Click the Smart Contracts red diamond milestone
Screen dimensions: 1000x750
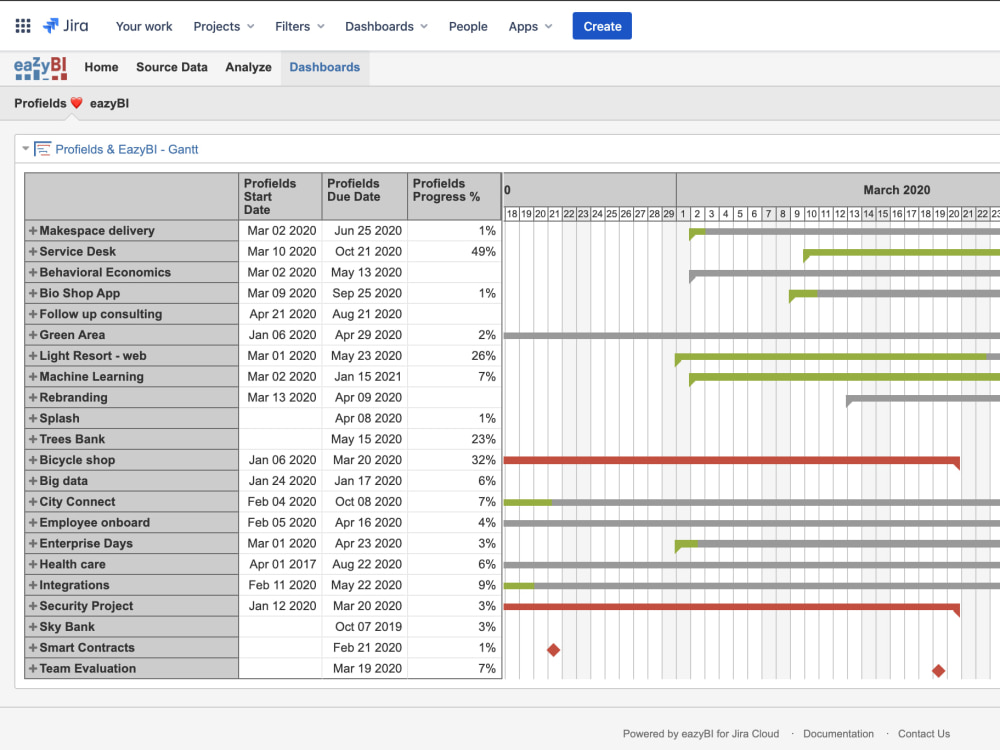tap(554, 650)
